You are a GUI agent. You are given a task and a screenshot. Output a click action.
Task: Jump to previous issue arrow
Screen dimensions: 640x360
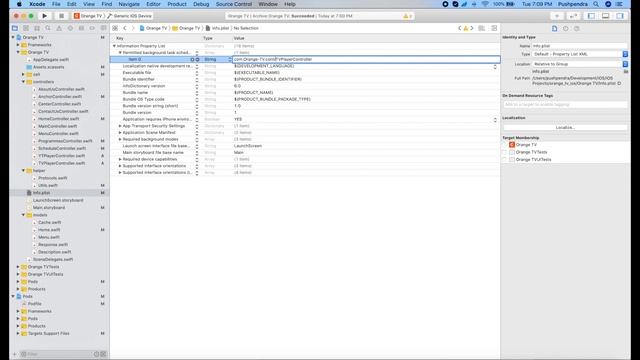pyautogui.click(x=460, y=28)
